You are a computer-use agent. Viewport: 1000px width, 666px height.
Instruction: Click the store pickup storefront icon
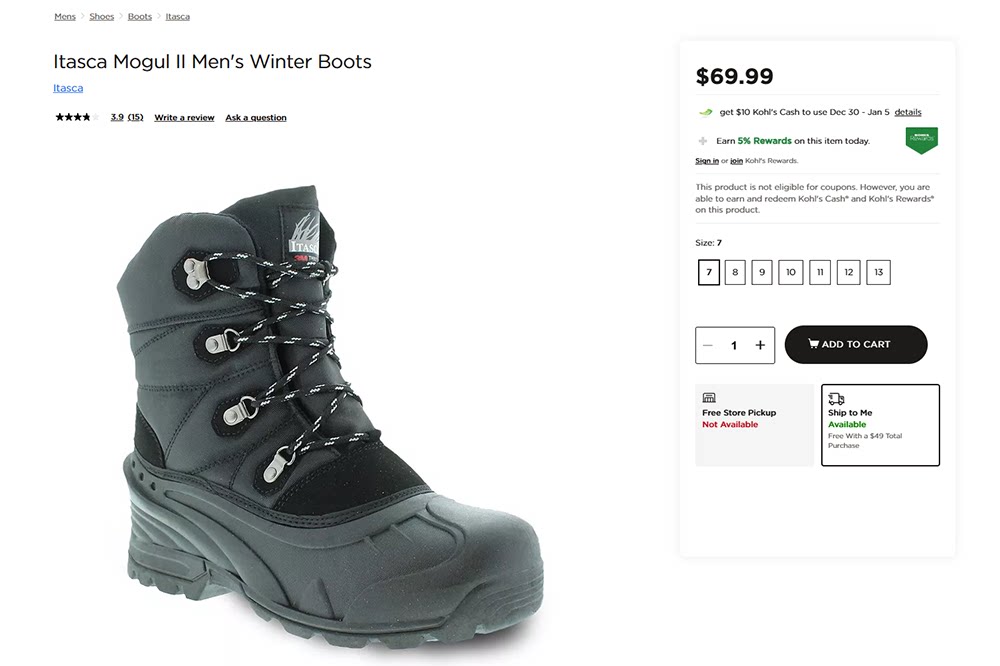coord(709,398)
